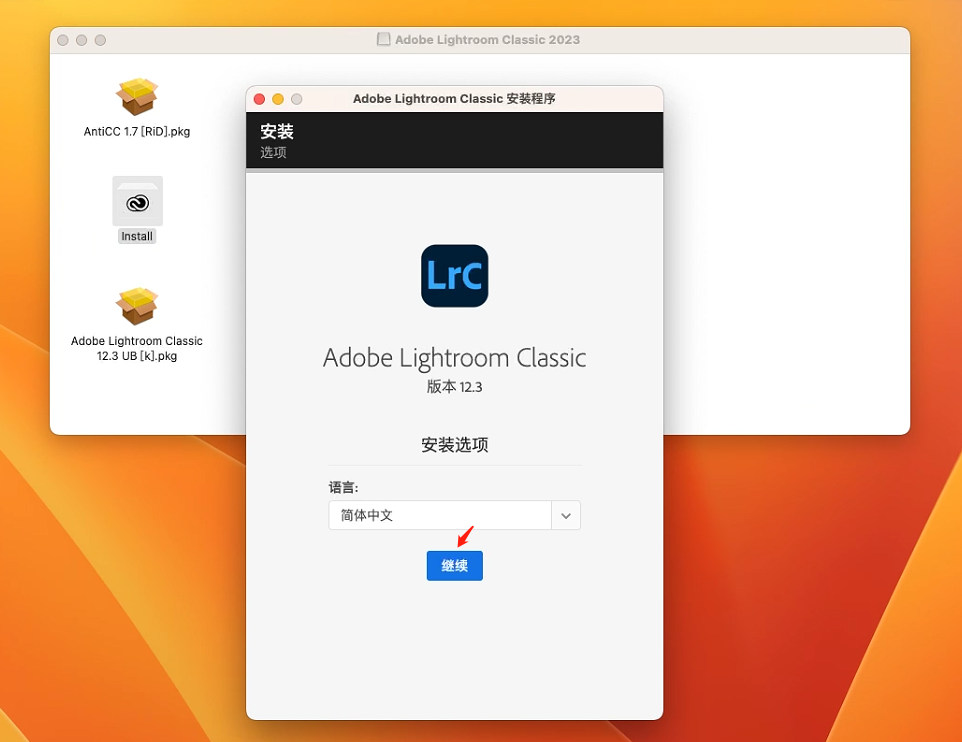Click the 'Adobe Lightroom Classic 12.3 UB [k].pkg' label
The image size is (962, 742).
coord(137,348)
